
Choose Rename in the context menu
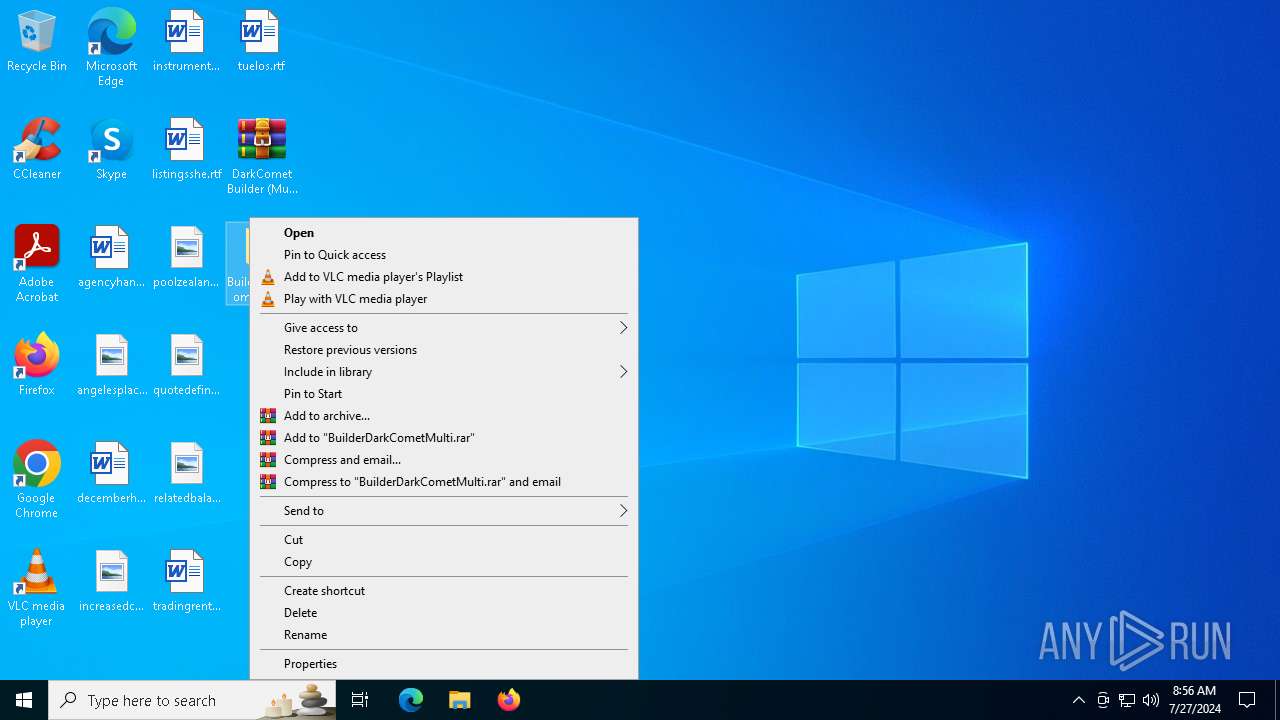coord(443,635)
